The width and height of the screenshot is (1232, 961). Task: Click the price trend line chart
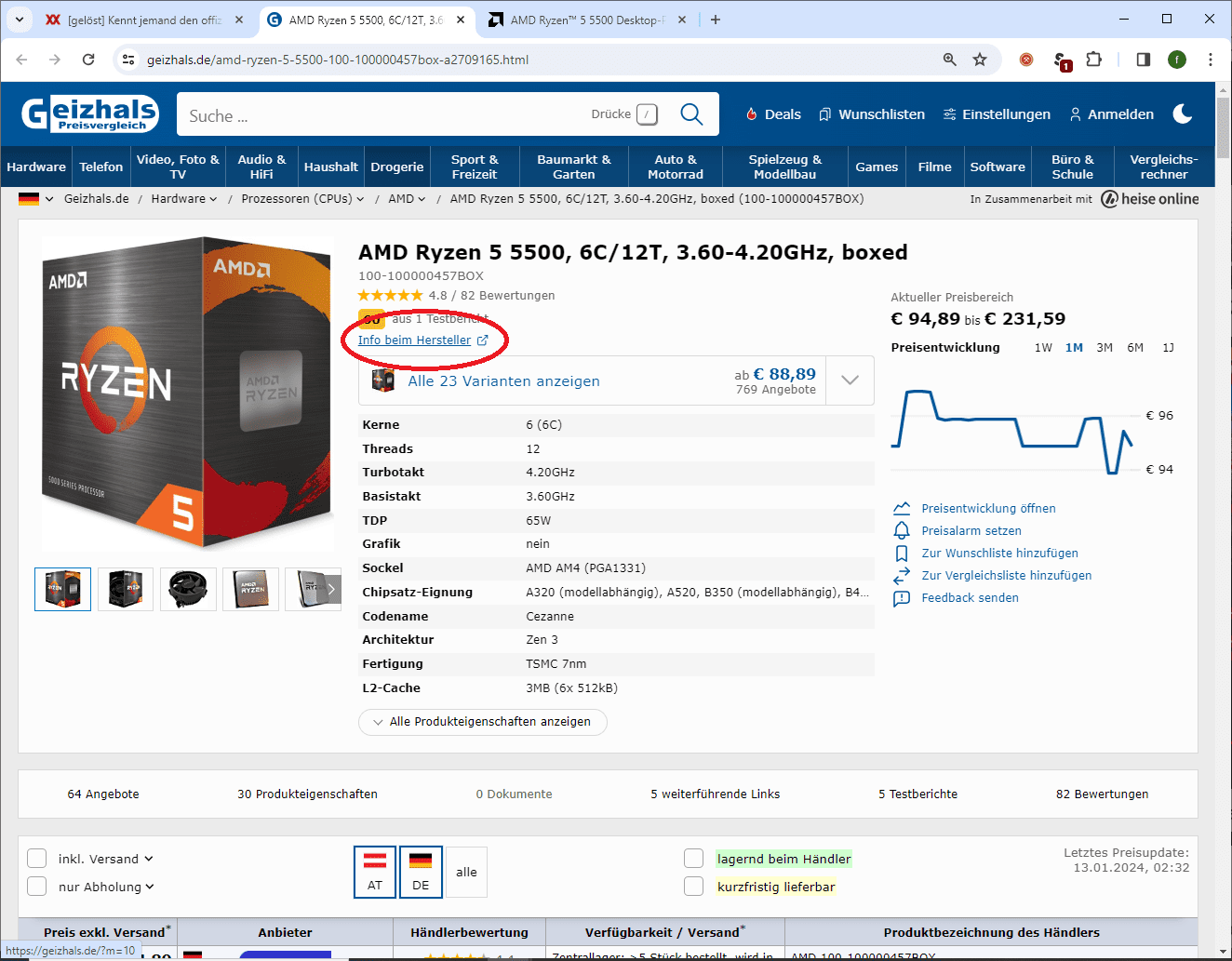[1012, 432]
